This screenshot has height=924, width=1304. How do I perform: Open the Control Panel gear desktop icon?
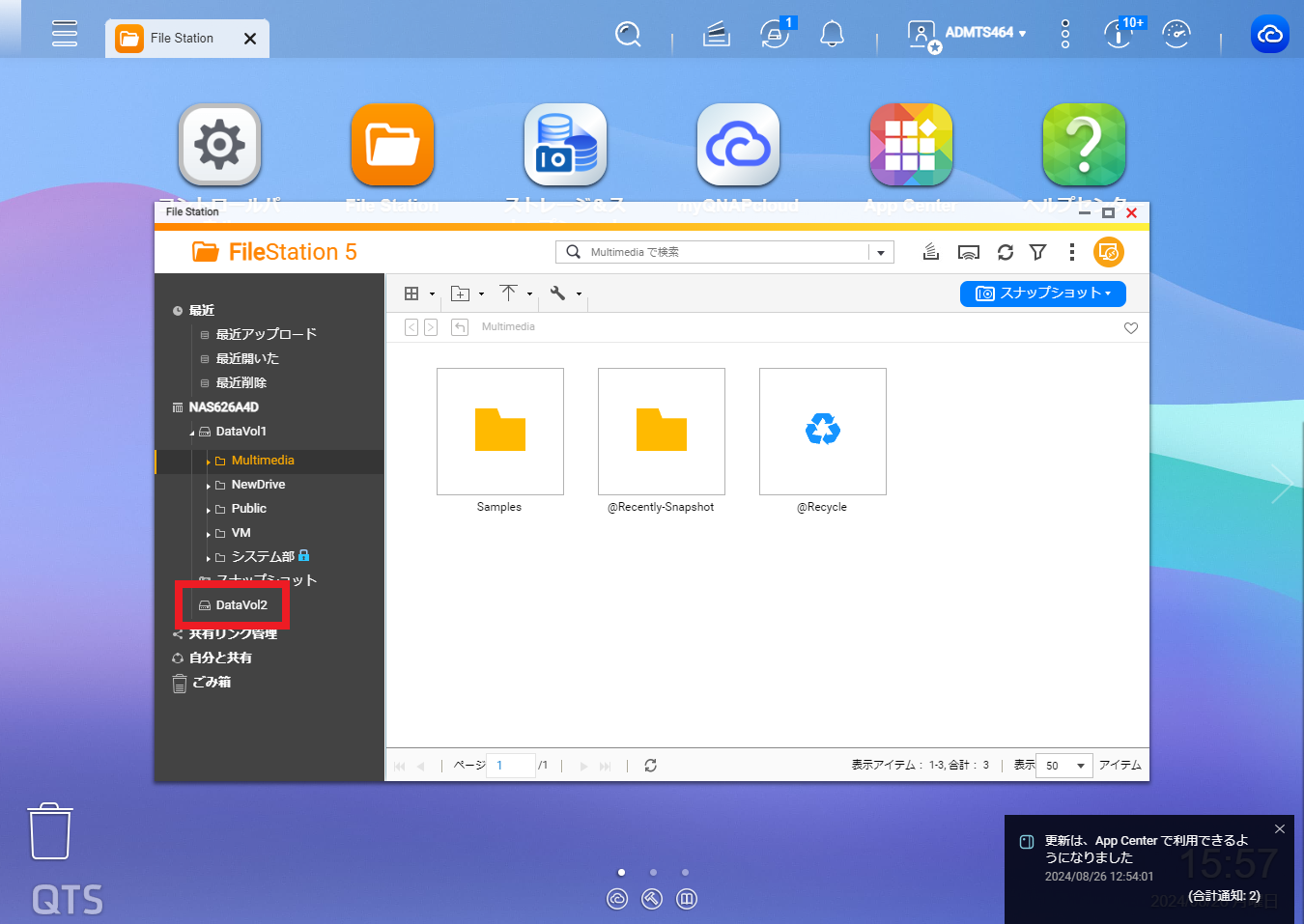[x=219, y=145]
